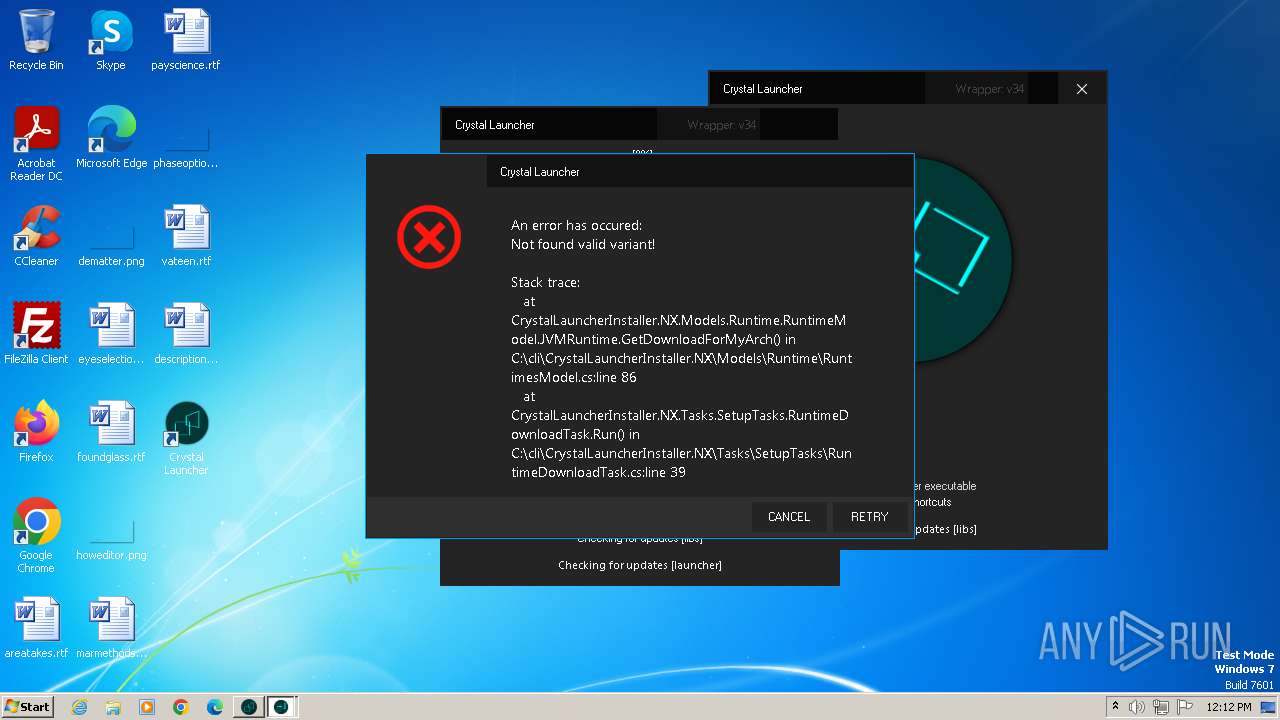The image size is (1280, 720).
Task: Open Windows Media Player taskbar icon
Action: click(x=147, y=707)
